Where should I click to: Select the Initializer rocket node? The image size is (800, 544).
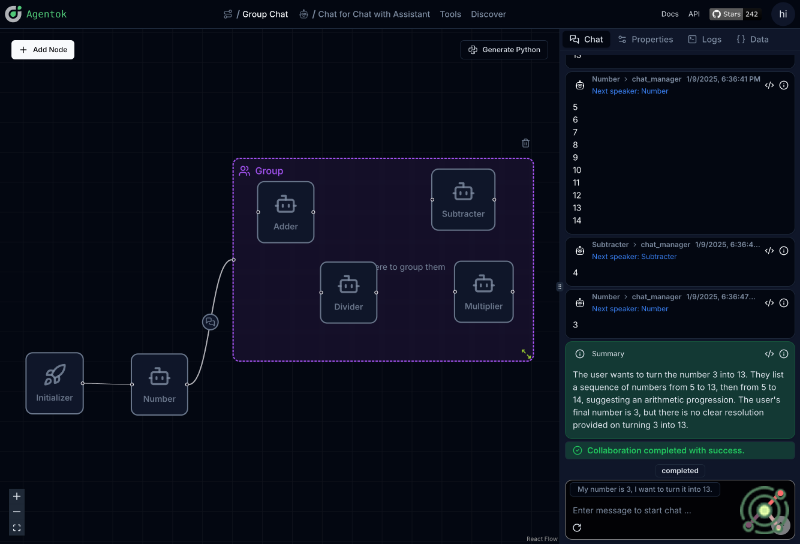pos(55,383)
